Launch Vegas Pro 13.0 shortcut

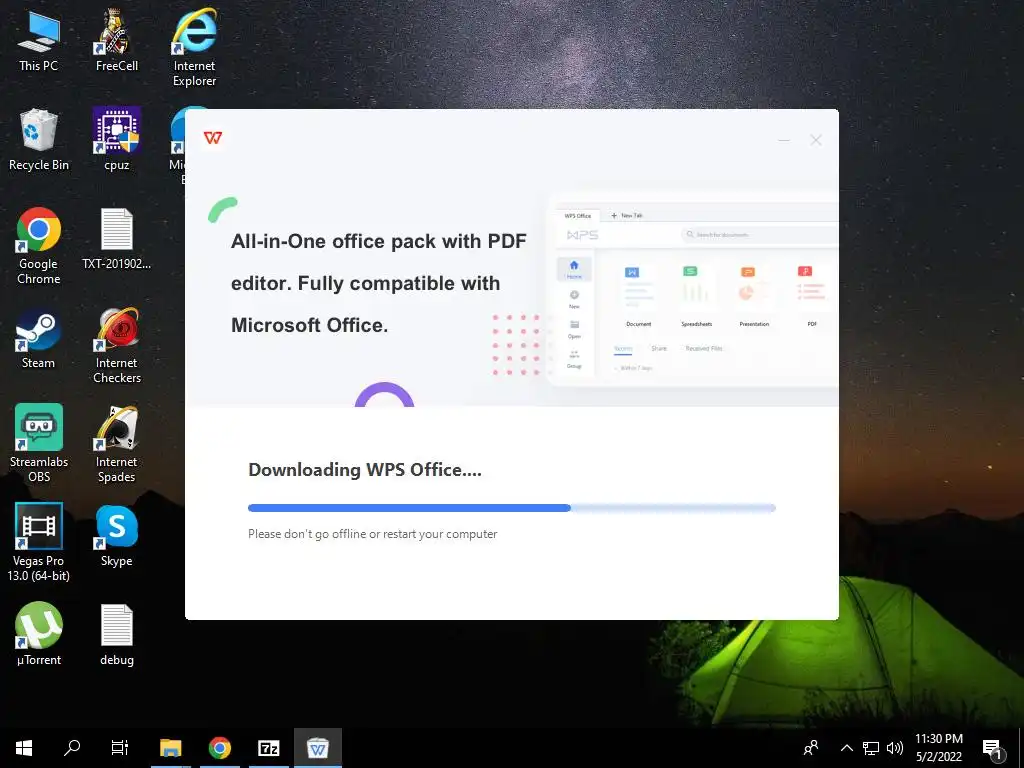click(39, 543)
